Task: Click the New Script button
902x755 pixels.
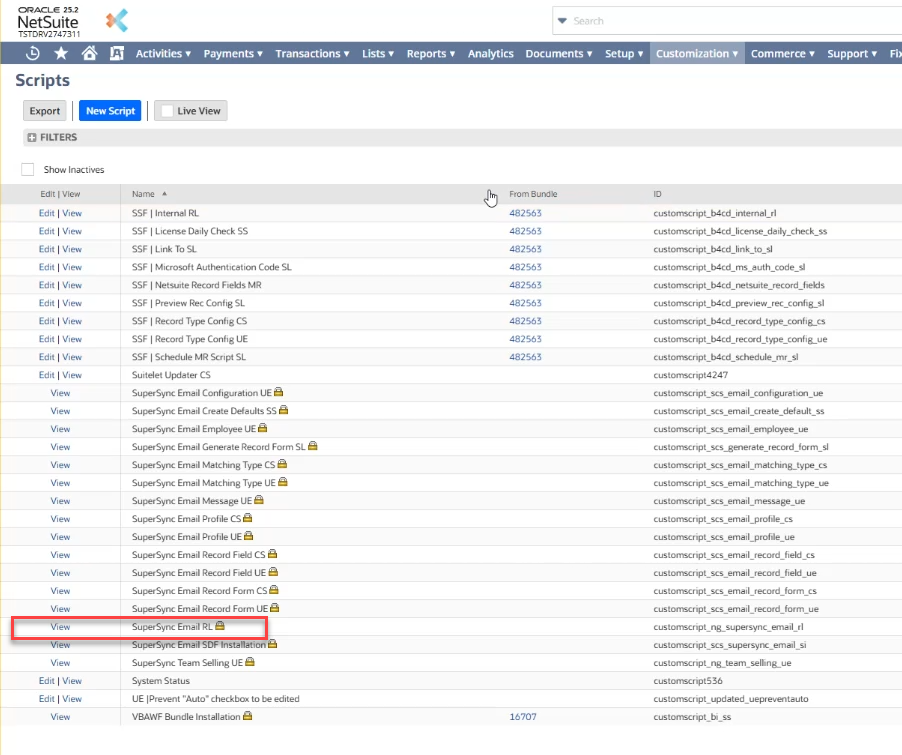Action: [110, 111]
